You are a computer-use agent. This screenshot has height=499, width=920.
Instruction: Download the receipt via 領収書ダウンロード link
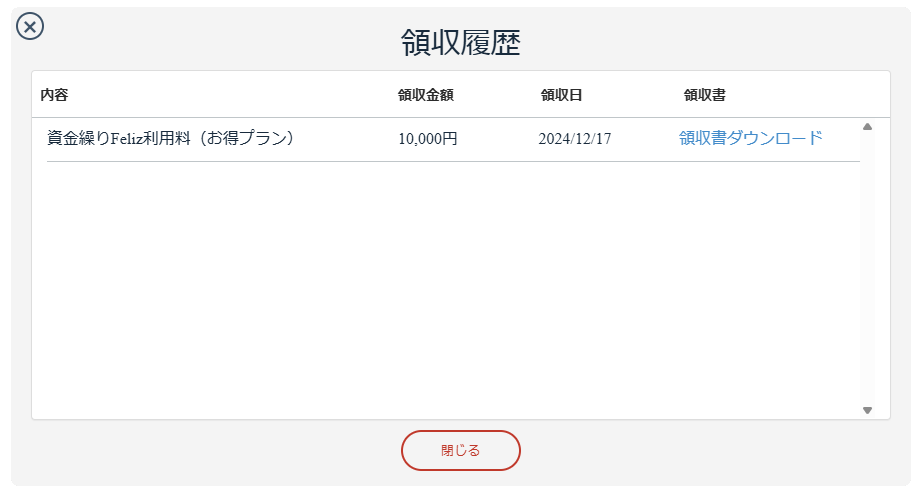750,138
